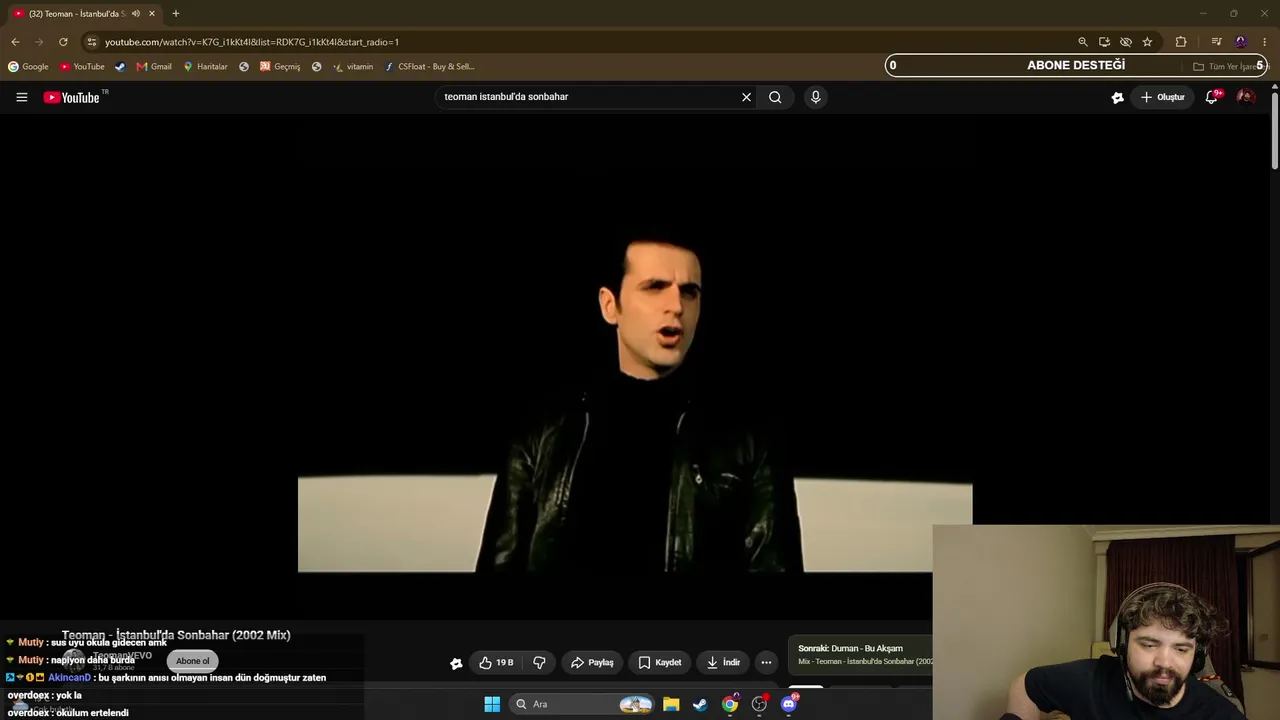Click the İndir download button
The image size is (1280, 720).
pyautogui.click(x=723, y=662)
